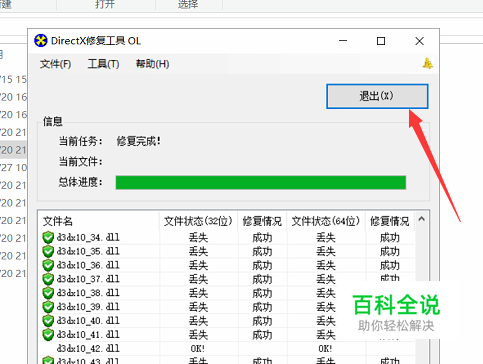This screenshot has width=483, height=364.
Task: Open the 工具(T) menu
Action: (103, 64)
